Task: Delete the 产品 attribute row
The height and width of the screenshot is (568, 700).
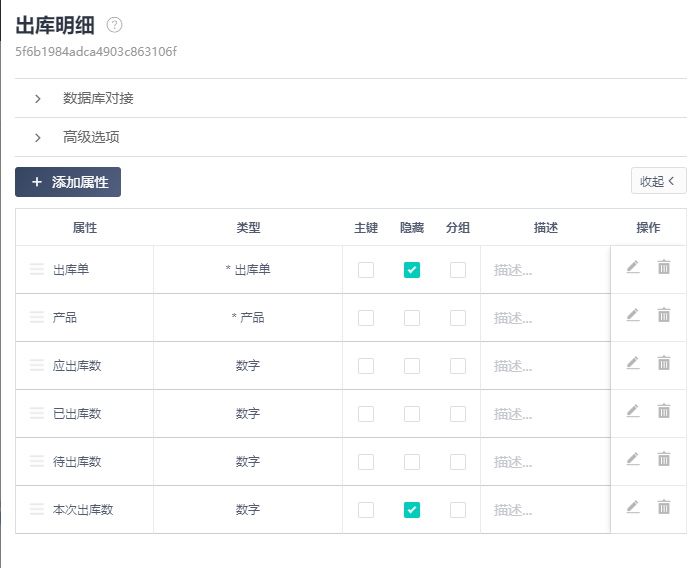Action: [664, 315]
